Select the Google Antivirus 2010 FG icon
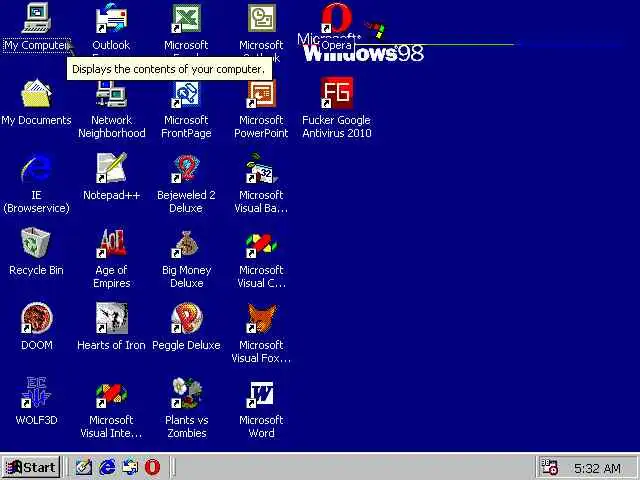This screenshot has width=640, height=480. [x=337, y=93]
